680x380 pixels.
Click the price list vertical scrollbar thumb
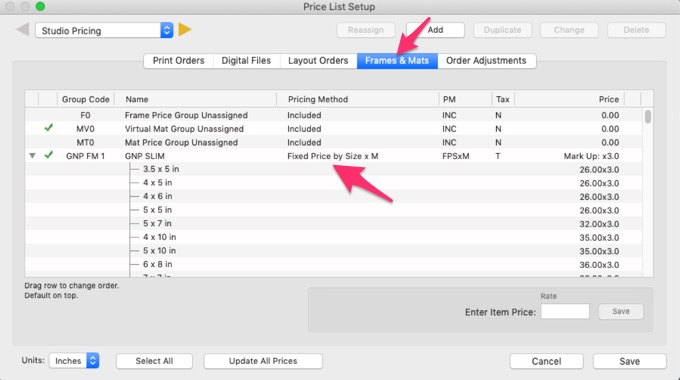coord(647,116)
